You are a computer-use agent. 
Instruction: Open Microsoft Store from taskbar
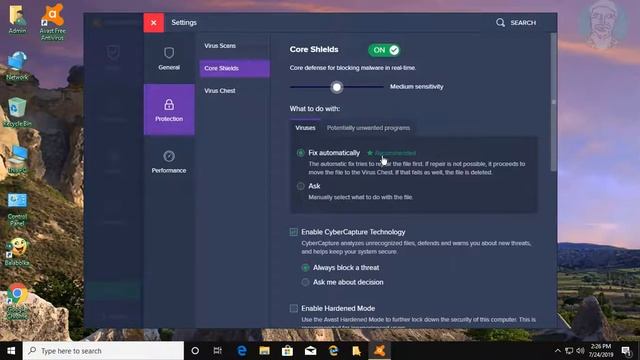point(287,351)
